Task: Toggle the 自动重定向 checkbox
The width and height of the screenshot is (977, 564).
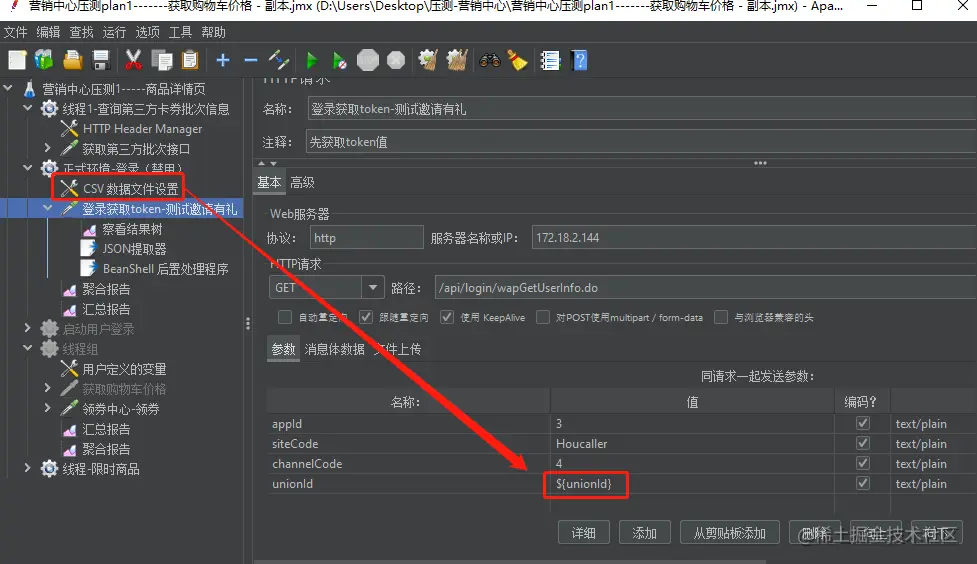Action: 285,317
